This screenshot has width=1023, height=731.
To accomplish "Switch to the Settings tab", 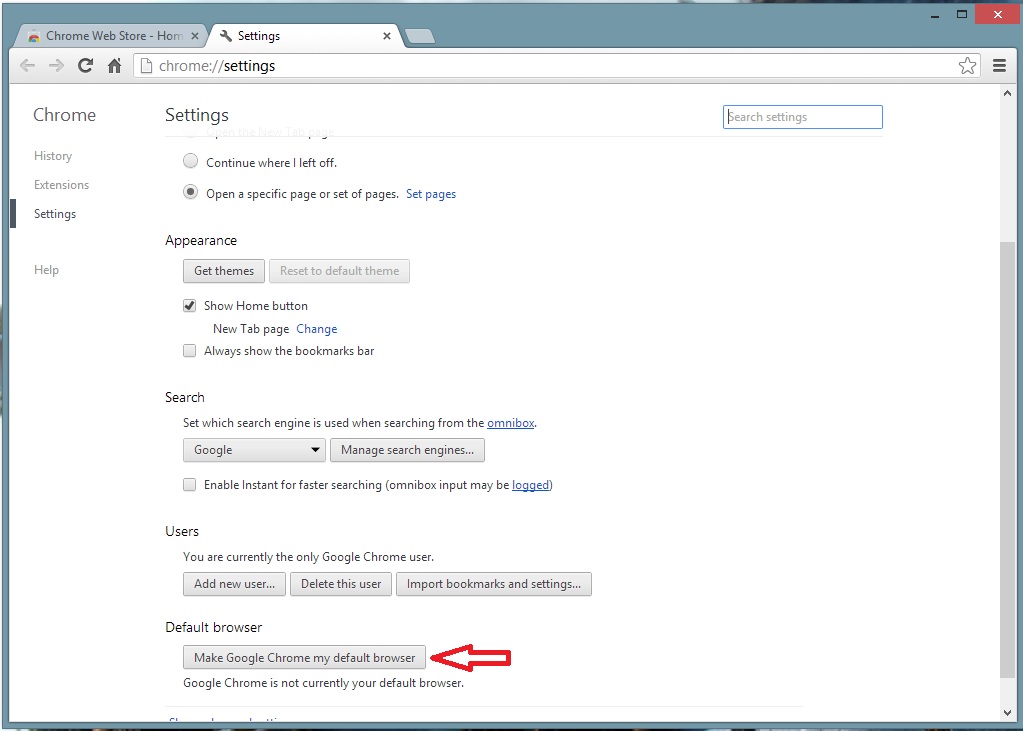I will pos(305,36).
